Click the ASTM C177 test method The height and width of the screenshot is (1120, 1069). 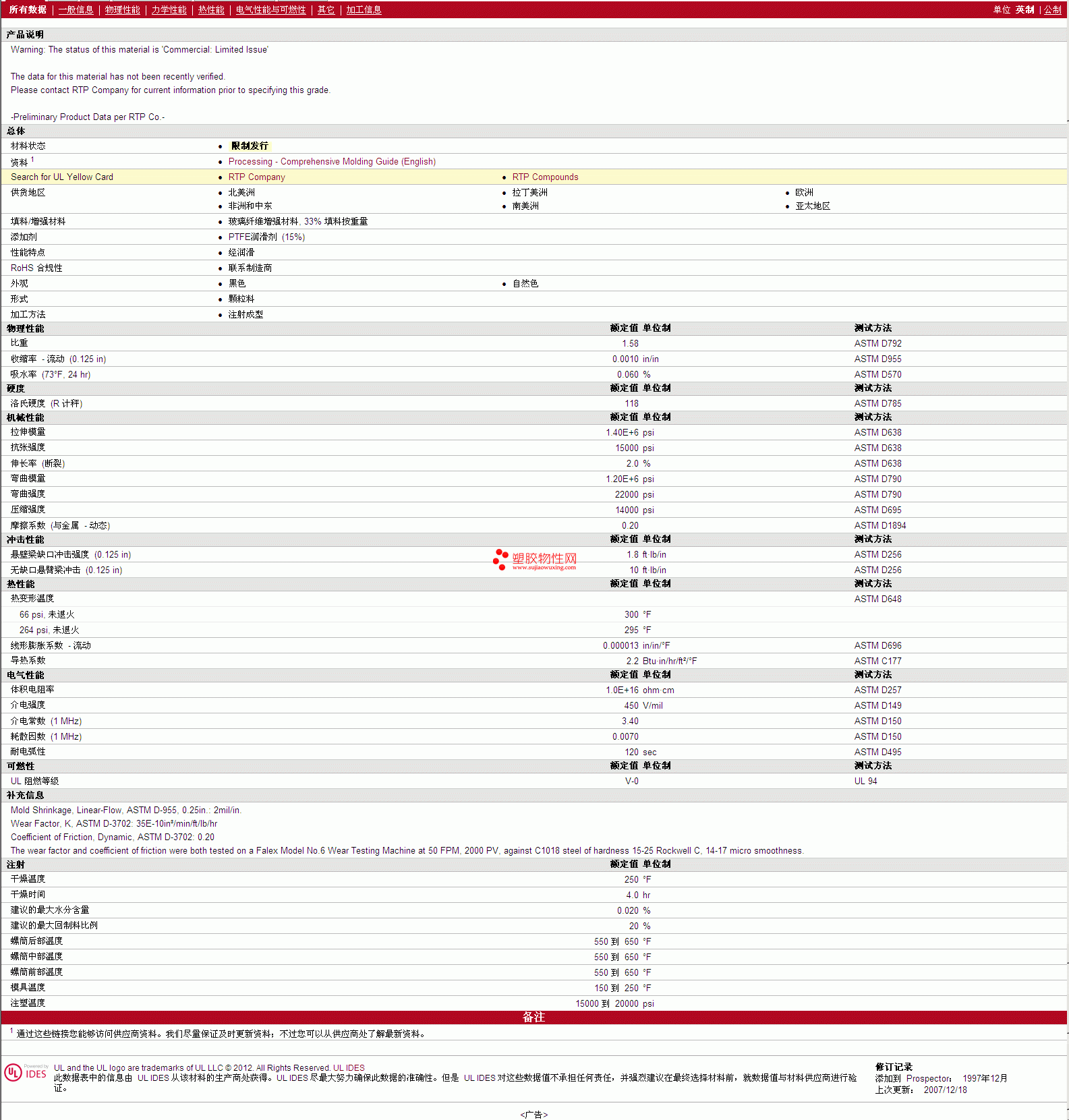pos(877,661)
